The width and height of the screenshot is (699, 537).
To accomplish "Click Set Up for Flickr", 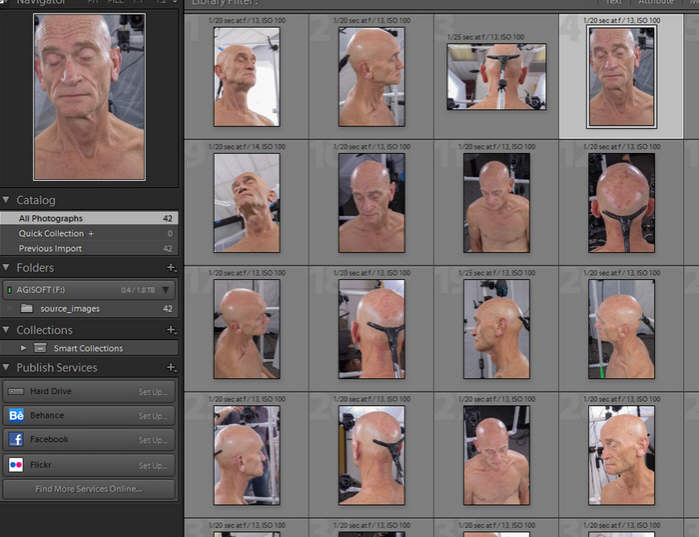I will coord(153,466).
